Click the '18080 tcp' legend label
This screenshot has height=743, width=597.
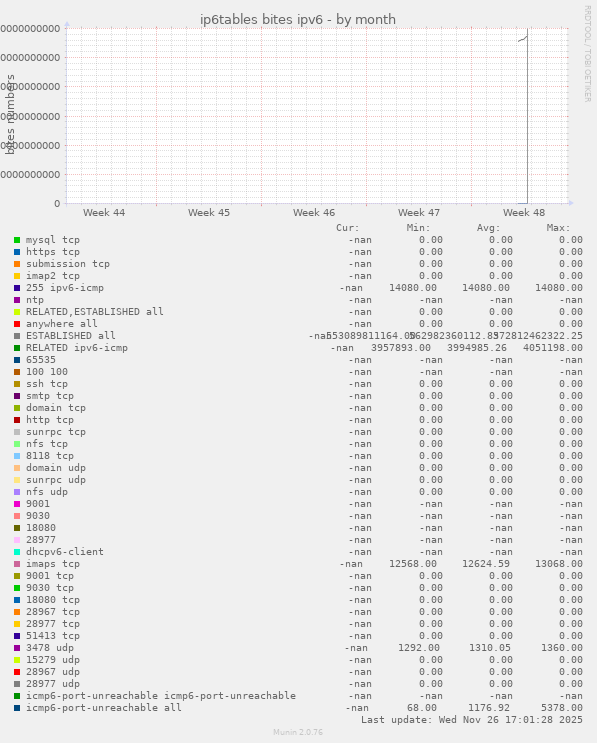53,600
